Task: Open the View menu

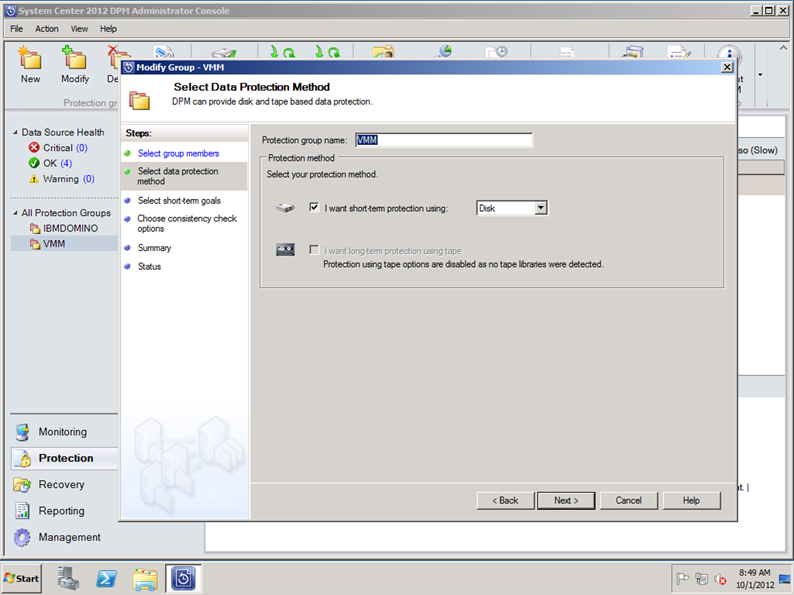Action: [x=79, y=29]
